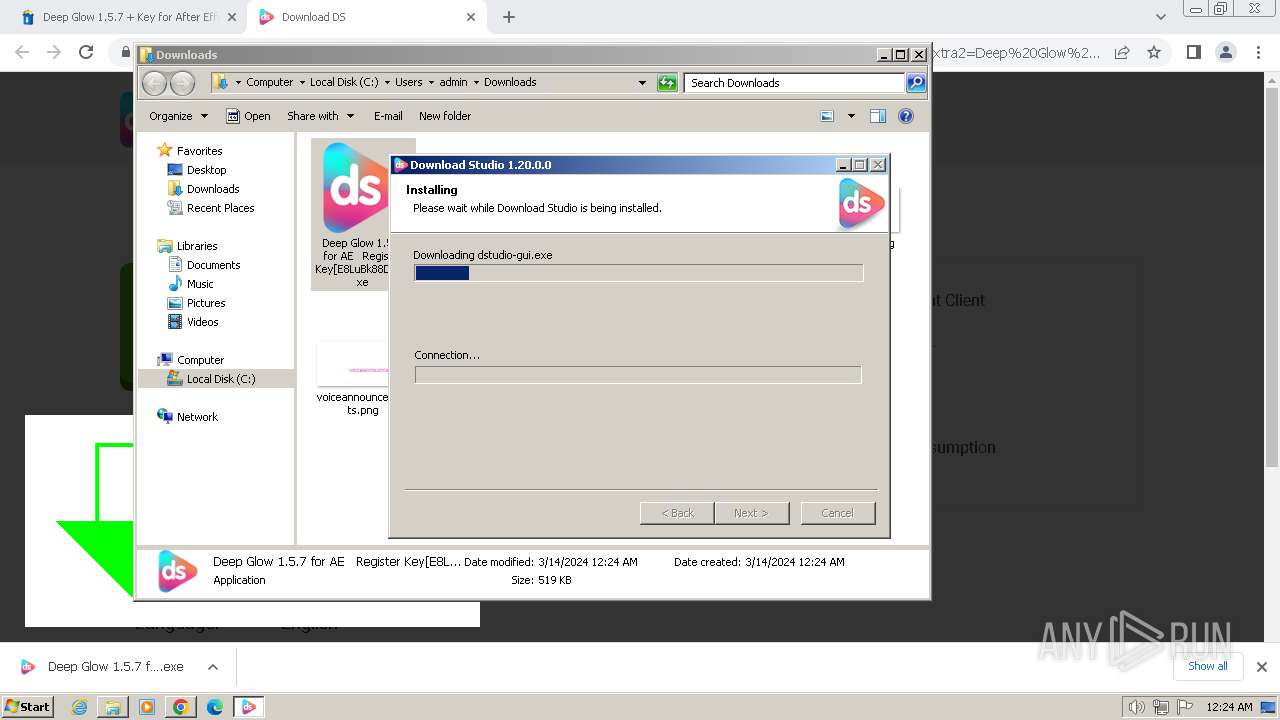Click Computer in the address breadcrumb

(x=270, y=82)
